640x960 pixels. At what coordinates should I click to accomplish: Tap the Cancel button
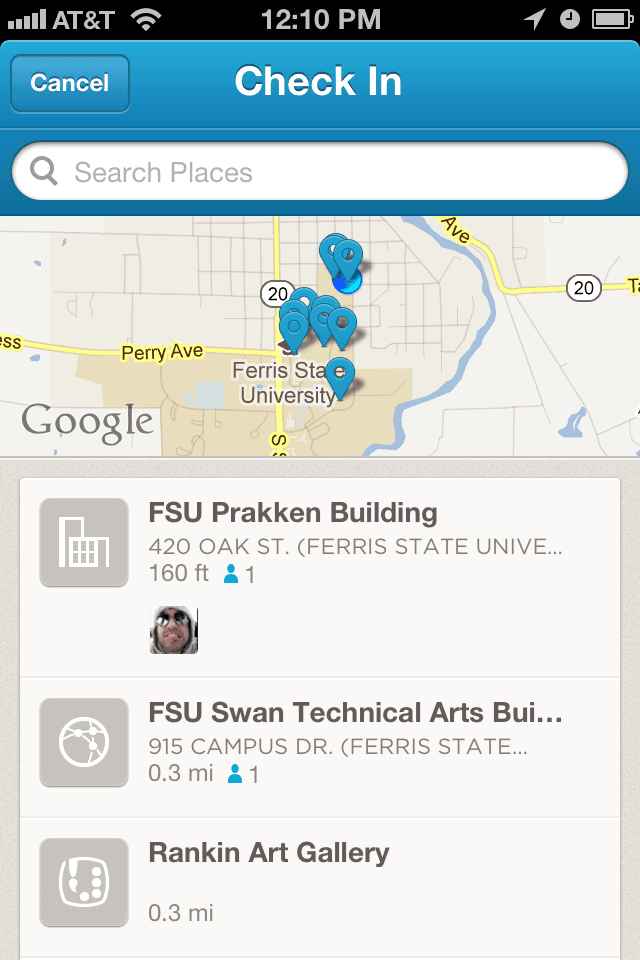69,83
